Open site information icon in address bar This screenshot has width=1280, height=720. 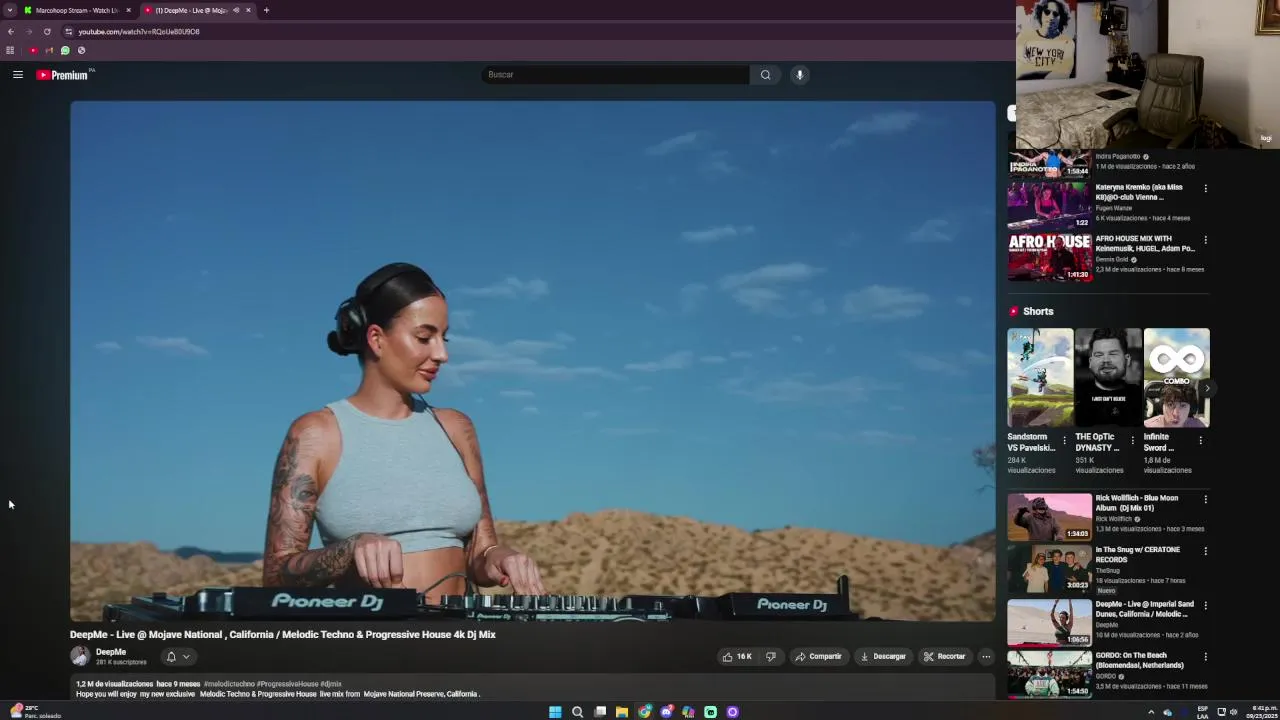pos(68,31)
